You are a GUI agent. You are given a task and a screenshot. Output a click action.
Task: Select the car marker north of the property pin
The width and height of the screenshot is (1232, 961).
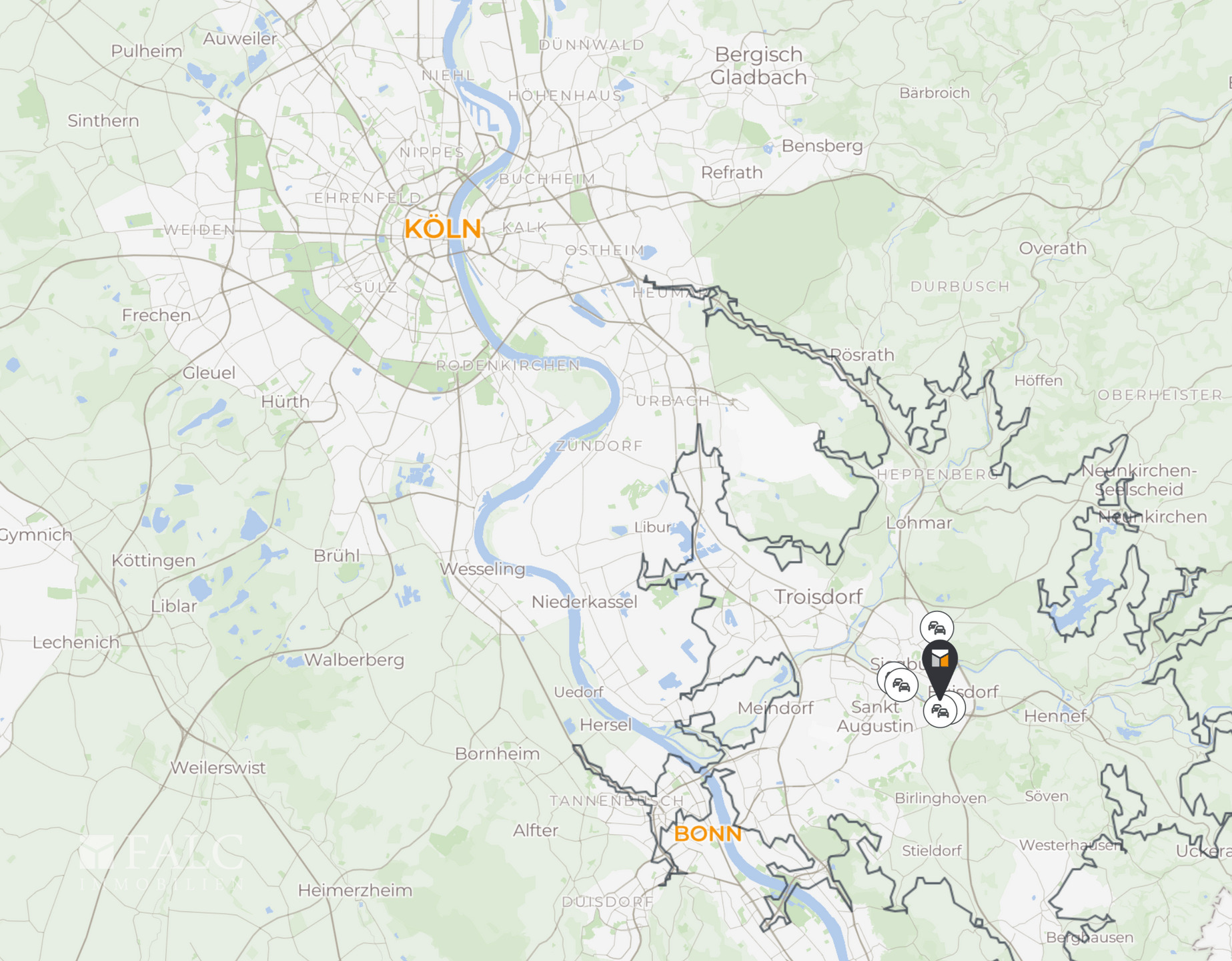tap(937, 628)
